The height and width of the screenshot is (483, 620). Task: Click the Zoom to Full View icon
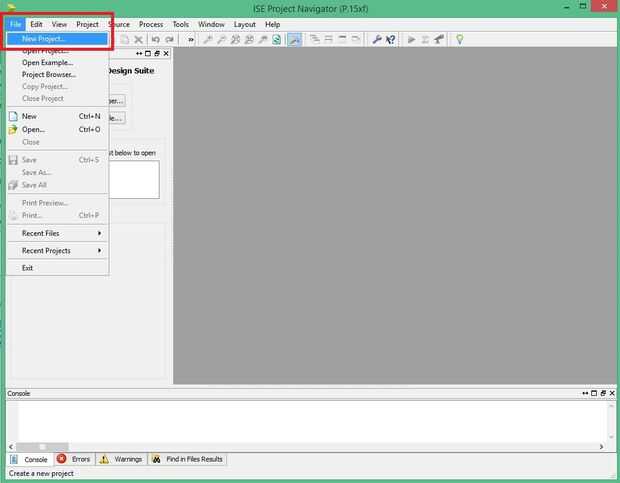[x=235, y=40]
